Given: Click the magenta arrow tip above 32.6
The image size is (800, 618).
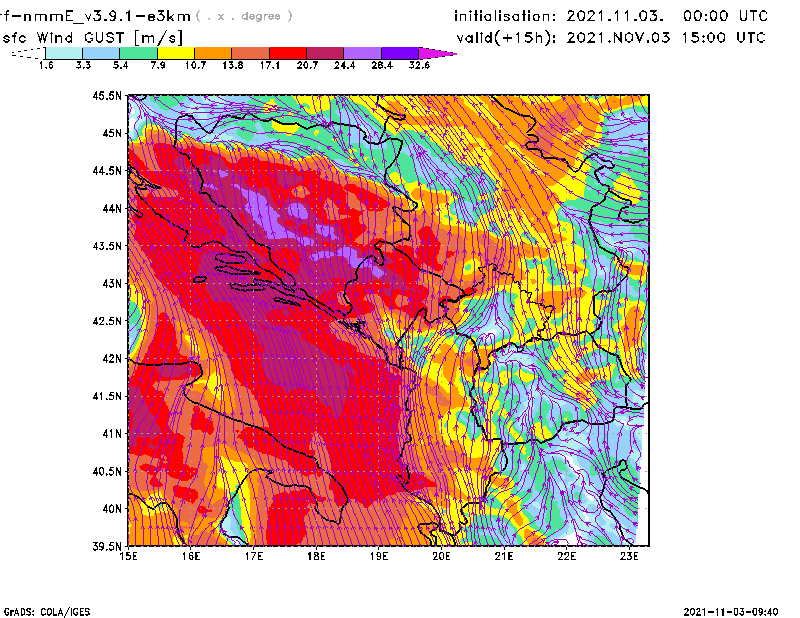Looking at the screenshot, I should coord(437,53).
